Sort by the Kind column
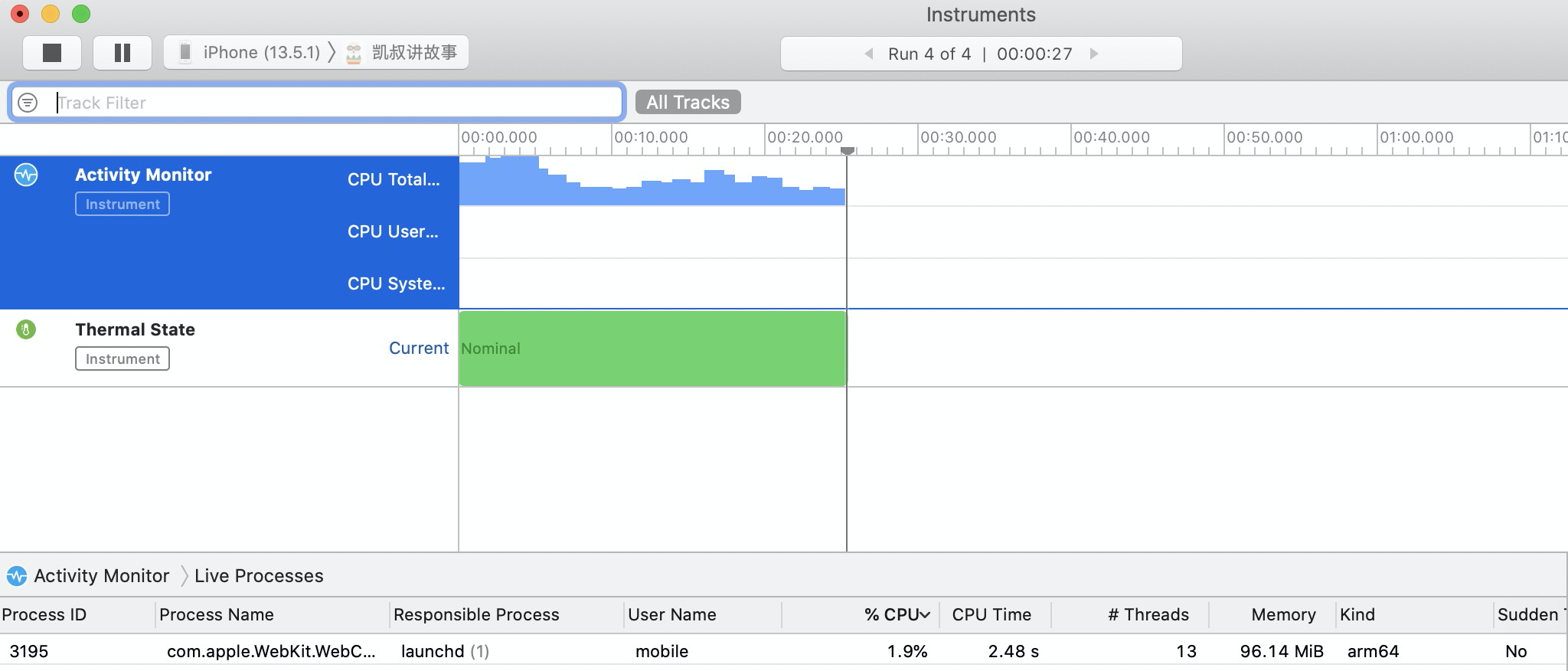 [1357, 614]
